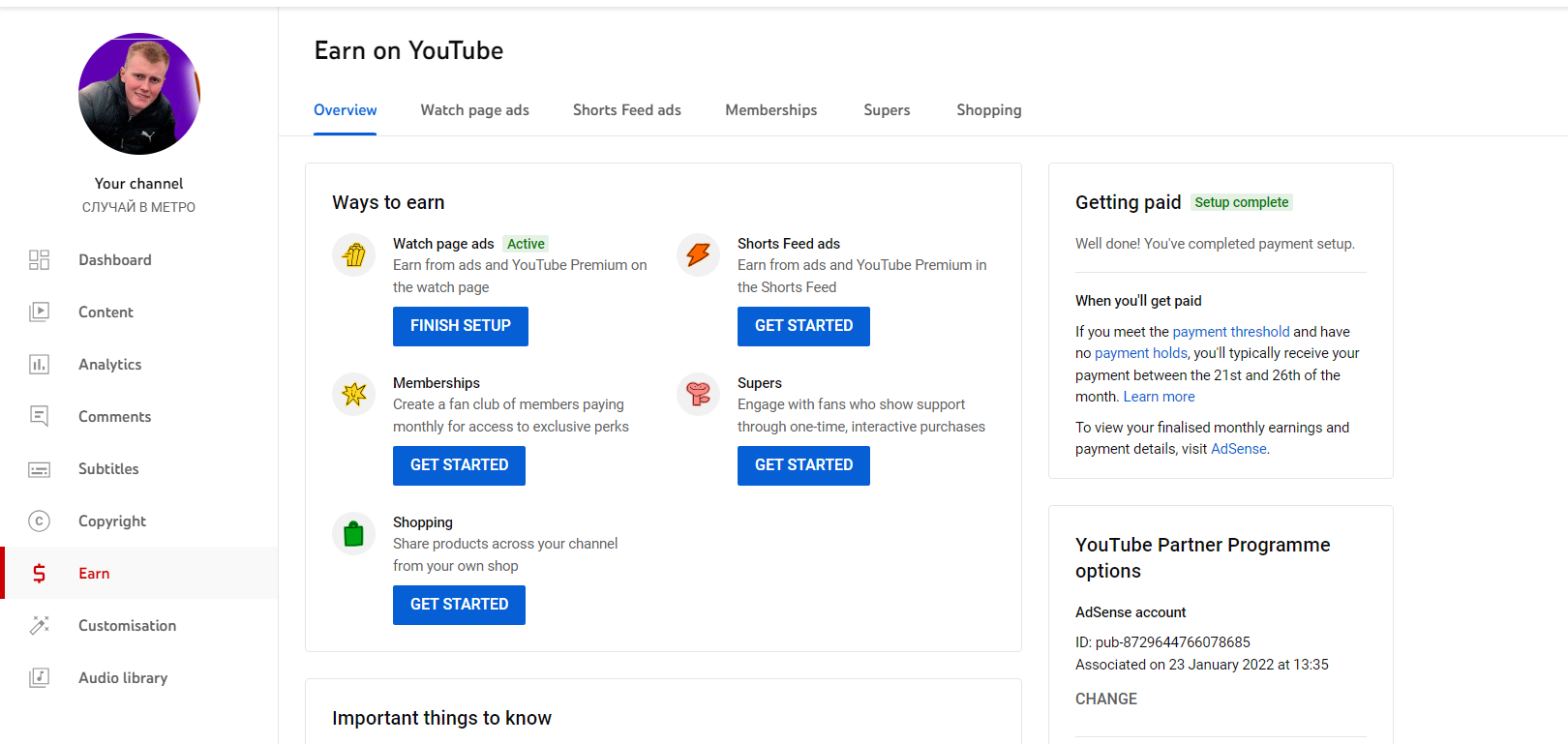
Task: Click the Memberships heading in Ways to earn
Action: click(437, 383)
